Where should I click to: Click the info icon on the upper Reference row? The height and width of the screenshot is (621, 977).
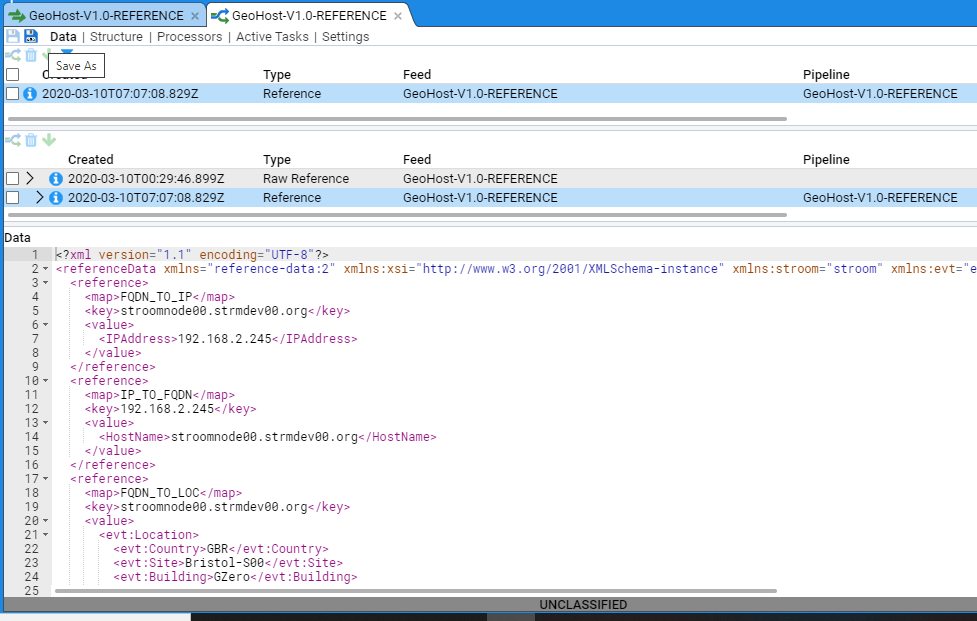coord(30,94)
